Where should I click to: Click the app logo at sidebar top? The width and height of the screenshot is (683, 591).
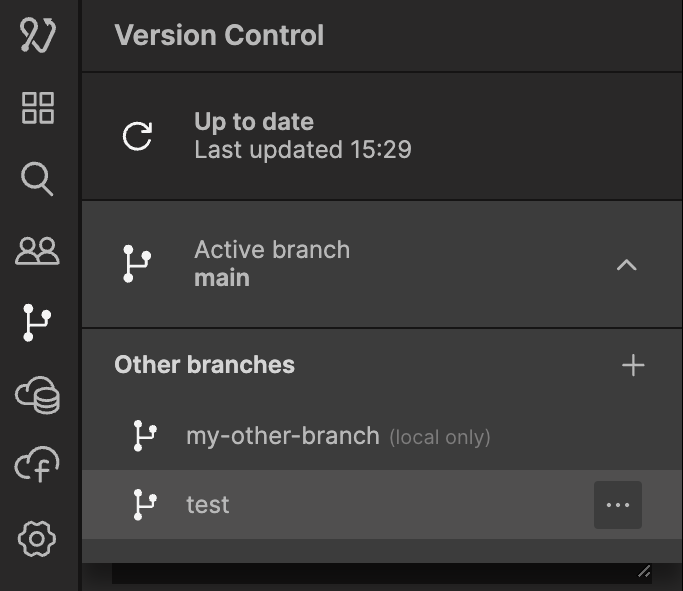(x=37, y=35)
